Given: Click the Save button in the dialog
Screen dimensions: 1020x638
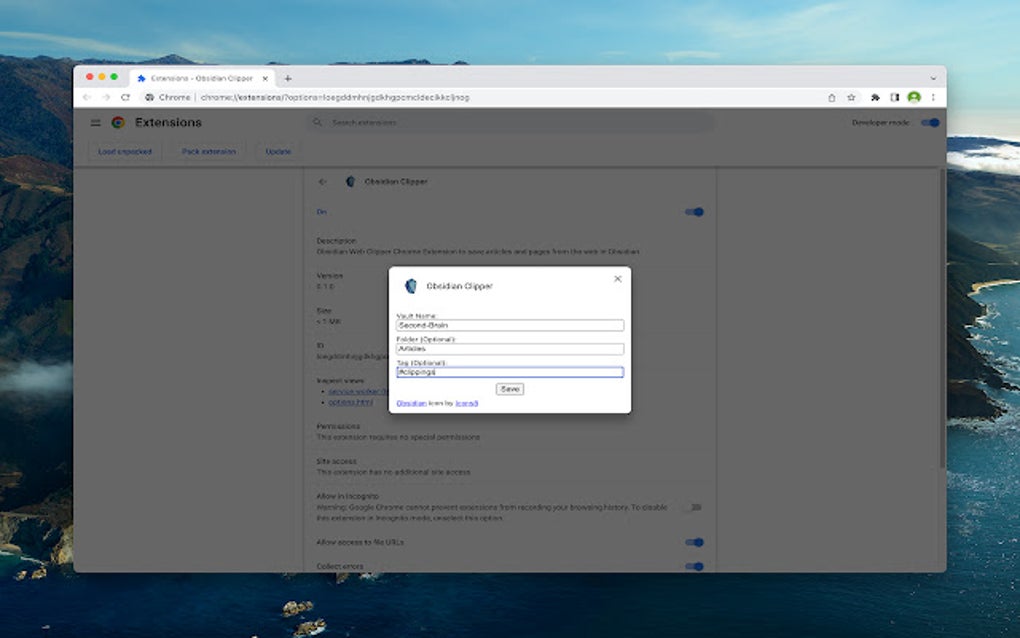Looking at the screenshot, I should (510, 389).
